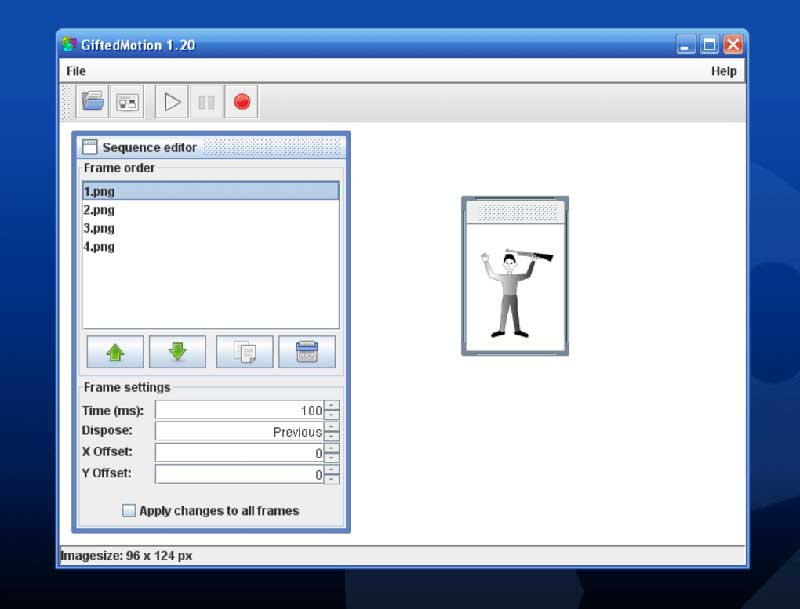Screen dimensions: 800x609
Task: Open the File menu
Action: [x=76, y=71]
